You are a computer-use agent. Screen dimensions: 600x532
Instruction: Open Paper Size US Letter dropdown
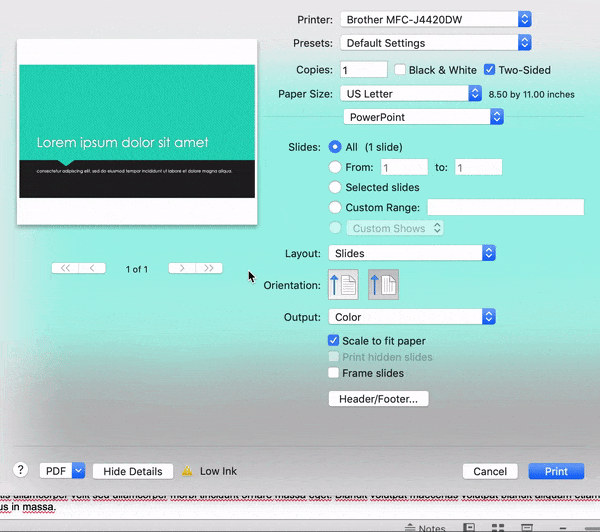click(411, 94)
